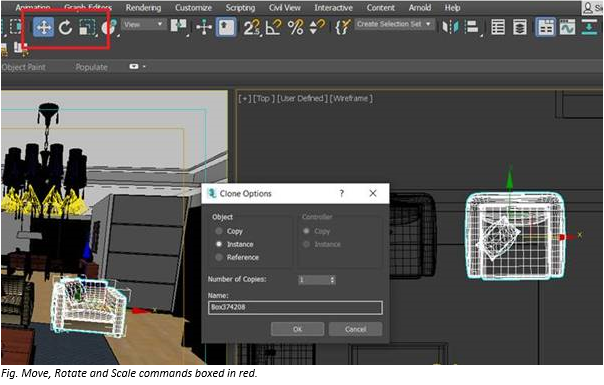Select the armchair wireframe in Top viewport
Viewport: 604px width, 385px height.
[515, 236]
